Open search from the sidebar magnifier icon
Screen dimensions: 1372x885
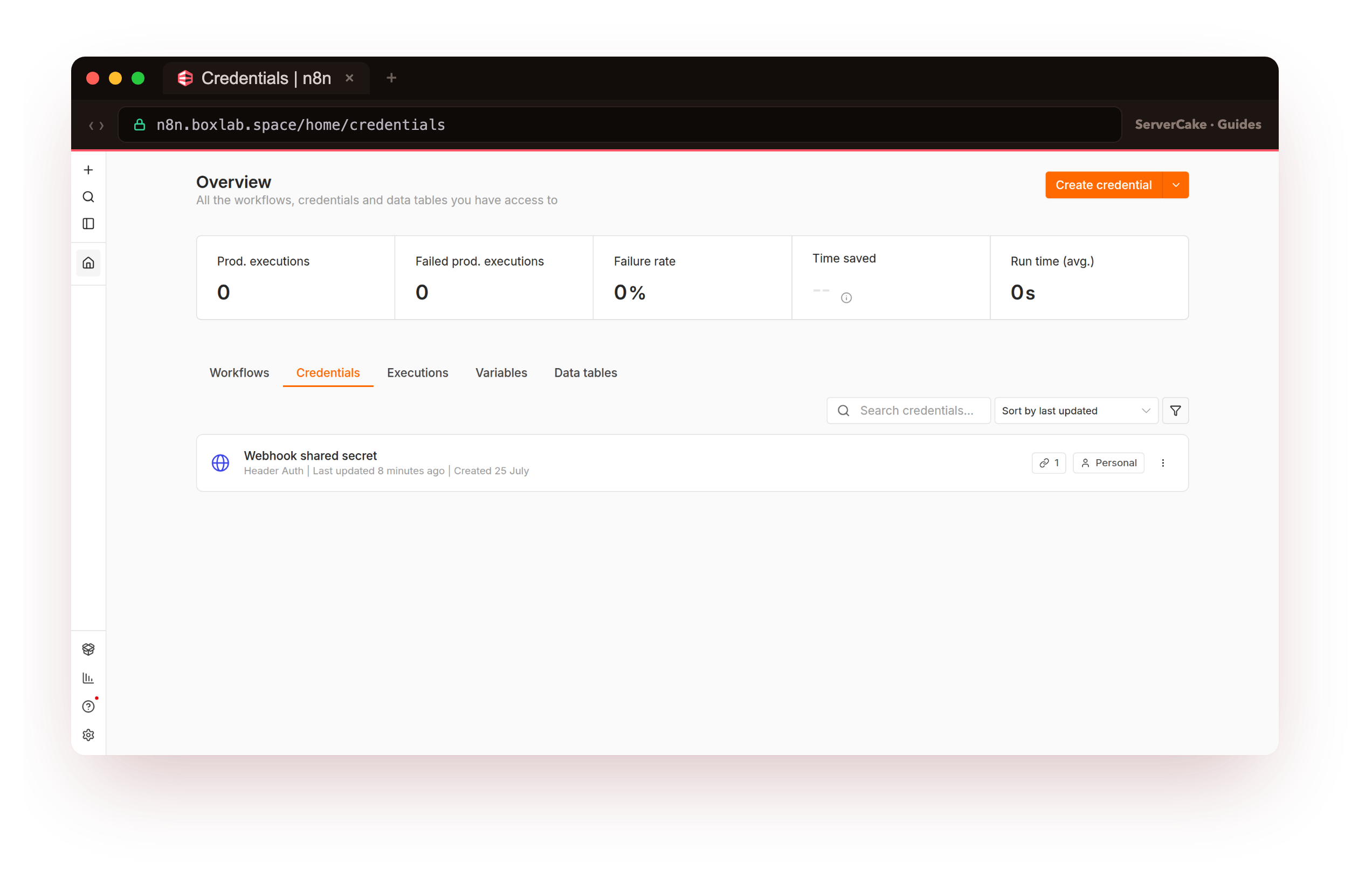[88, 197]
